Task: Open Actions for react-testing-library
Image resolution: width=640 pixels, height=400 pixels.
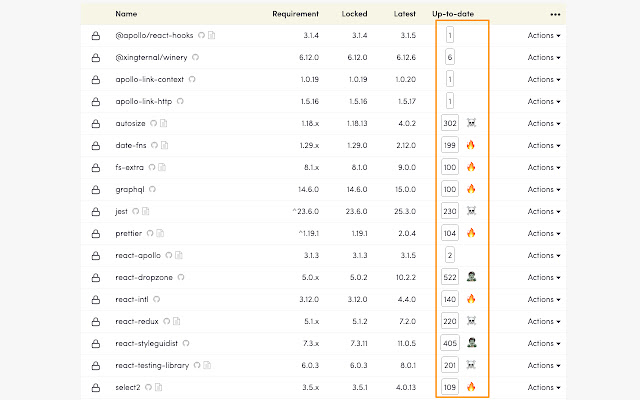Action: click(544, 366)
